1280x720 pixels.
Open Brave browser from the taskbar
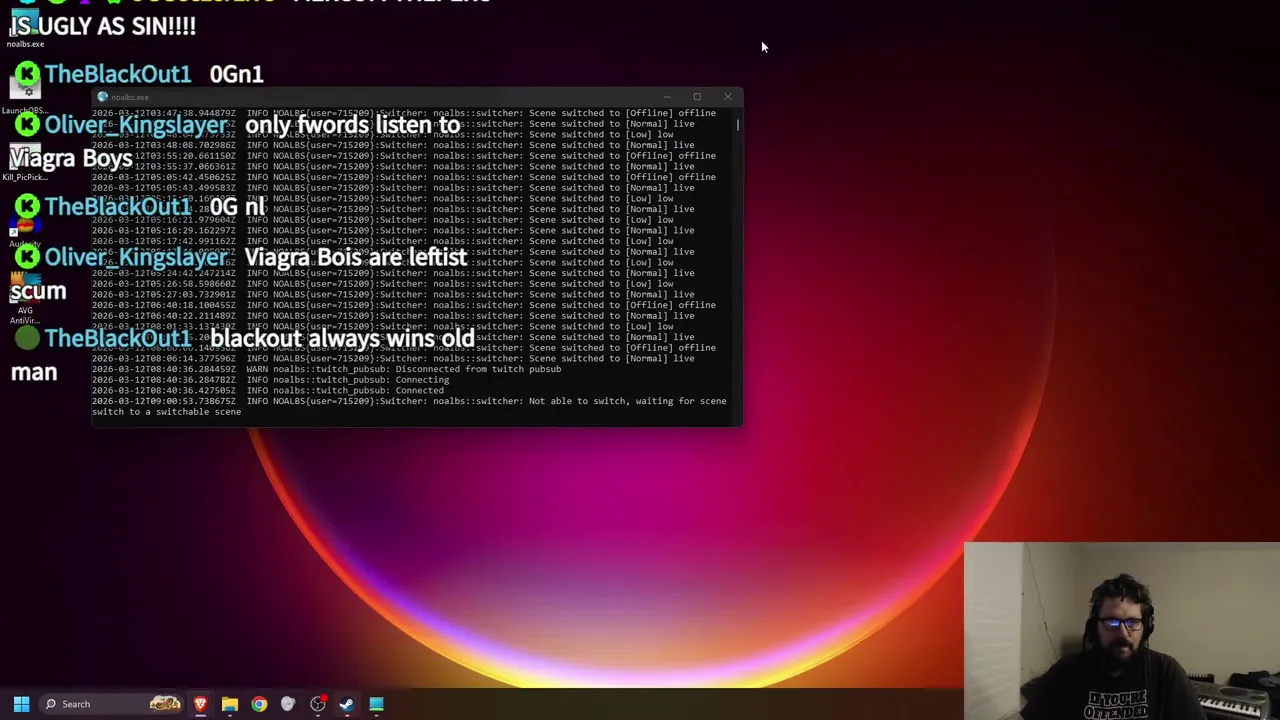pyautogui.click(x=201, y=704)
